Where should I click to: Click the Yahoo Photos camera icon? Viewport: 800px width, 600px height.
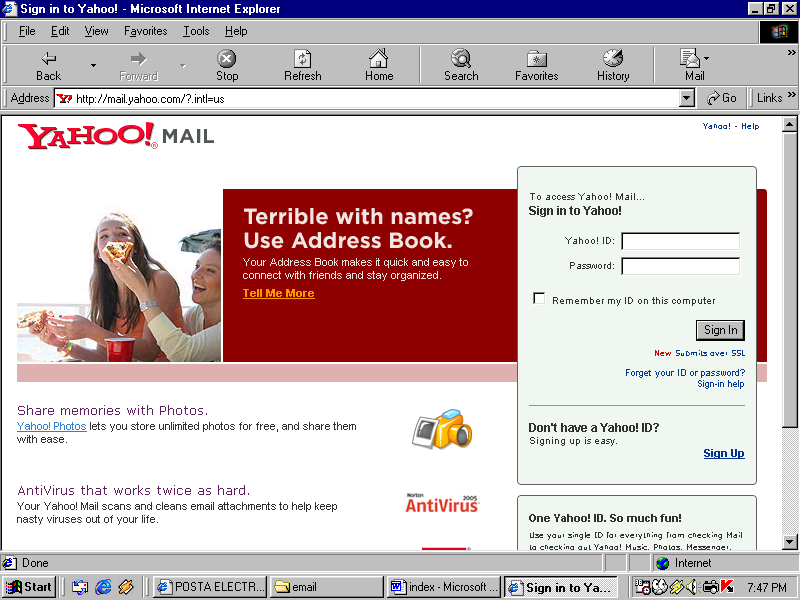coord(442,429)
